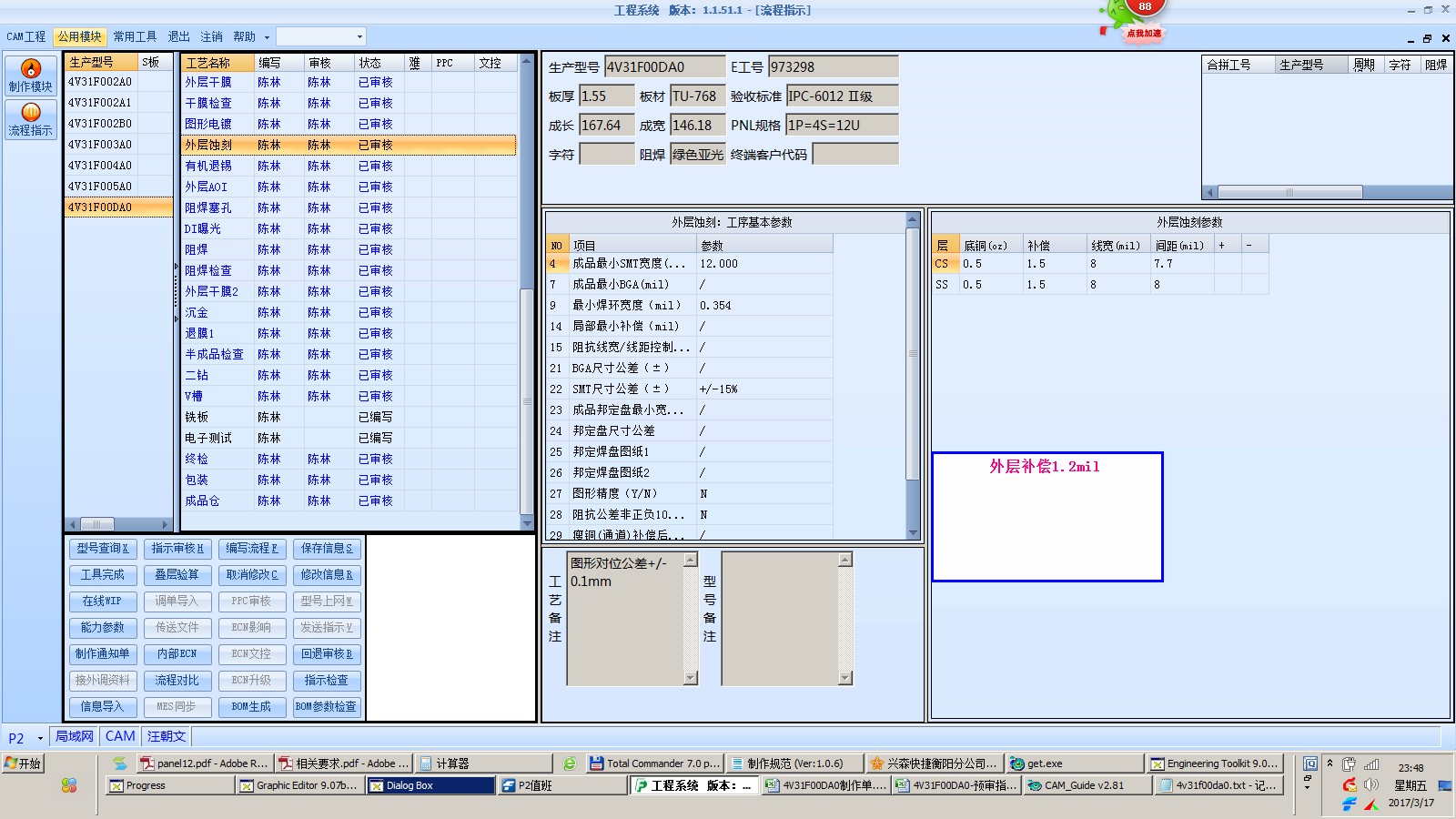The image size is (1456, 819).
Task: Click the 流程对比 button
Action: click(177, 681)
